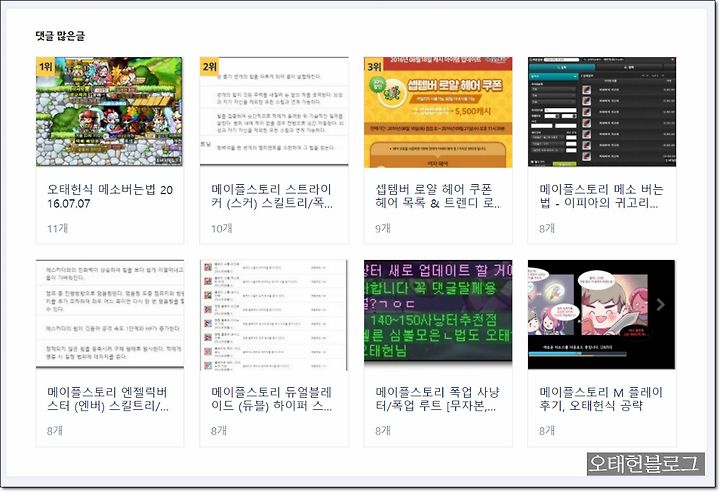Open the 스트라이커 스킬트리 post thumbnail
This screenshot has width=720, height=492.
click(x=274, y=112)
